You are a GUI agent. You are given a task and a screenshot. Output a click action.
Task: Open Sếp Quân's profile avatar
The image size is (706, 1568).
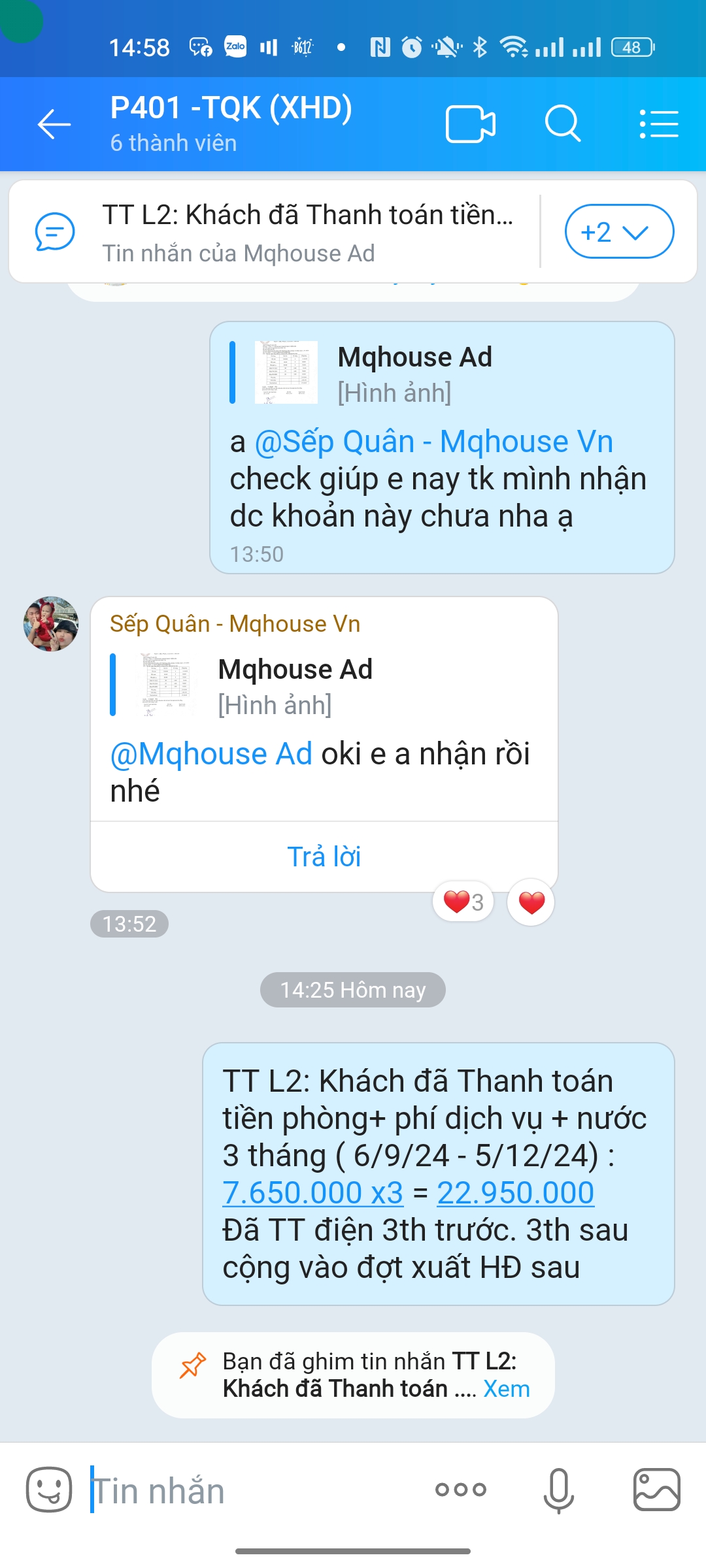pyautogui.click(x=51, y=623)
